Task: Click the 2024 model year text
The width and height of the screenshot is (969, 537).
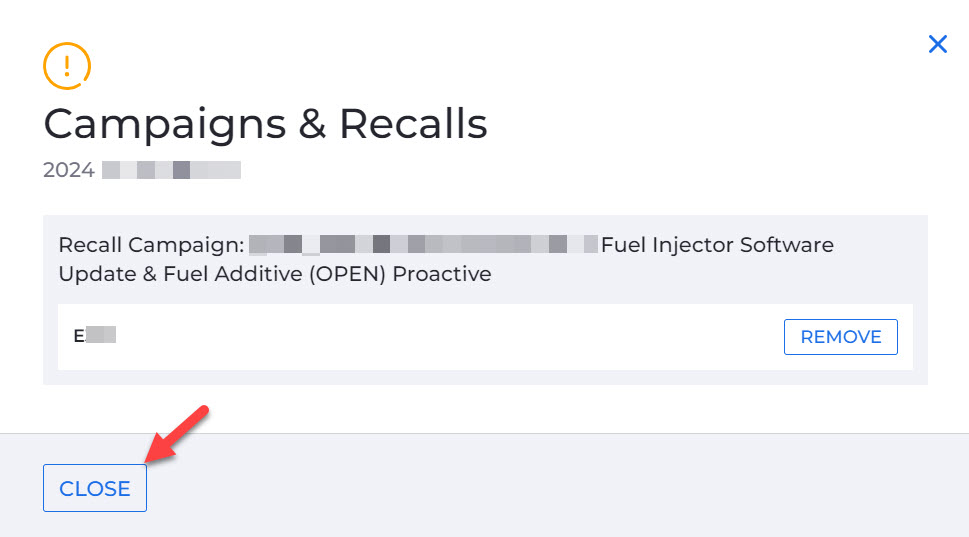Action: 69,170
